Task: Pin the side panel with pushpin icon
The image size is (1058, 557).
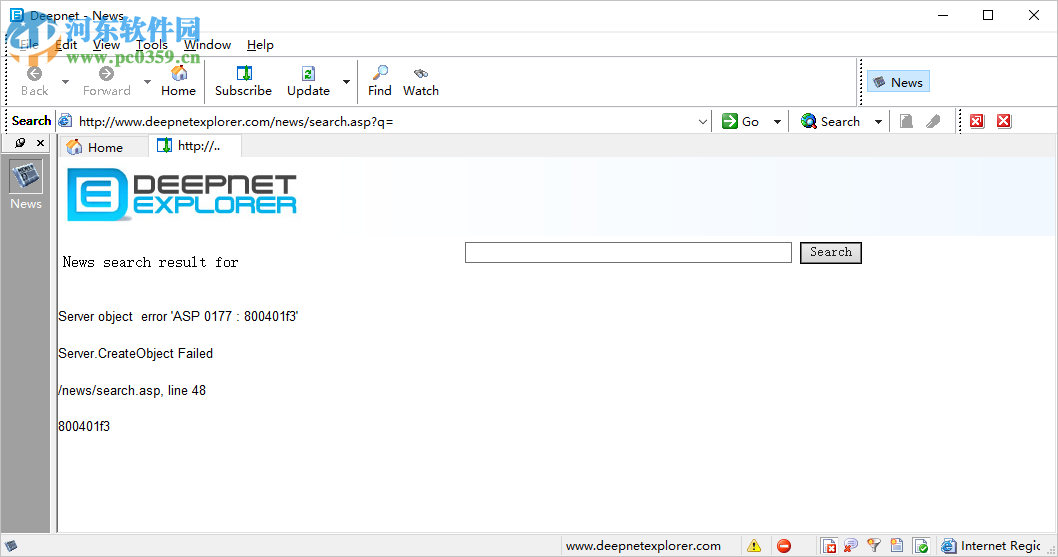Action: pyautogui.click(x=20, y=142)
